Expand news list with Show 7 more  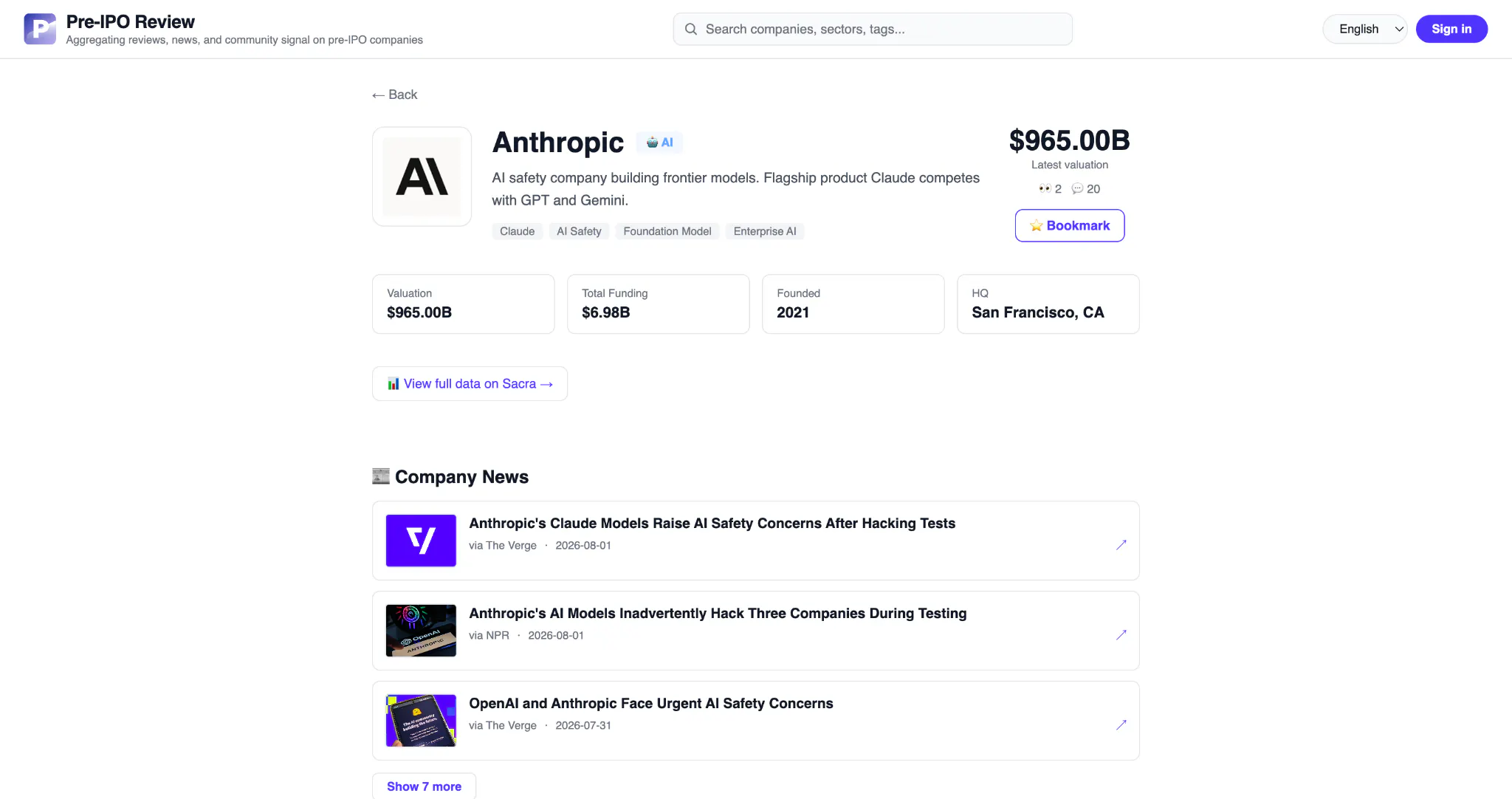[424, 786]
